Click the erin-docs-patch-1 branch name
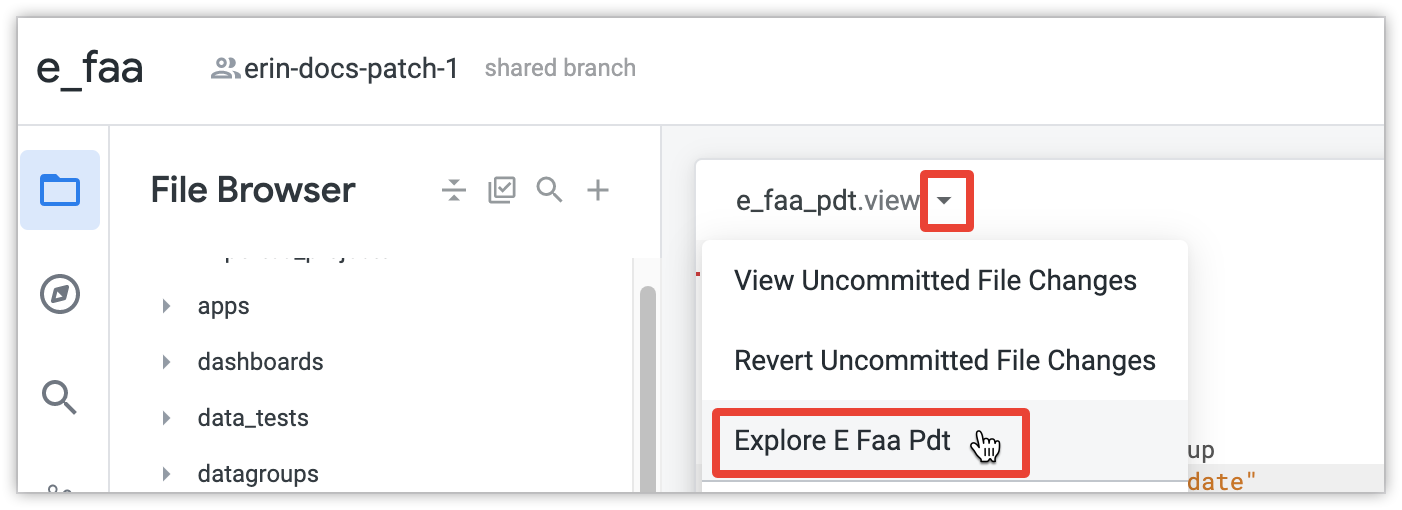The image size is (1402, 510). pos(351,69)
